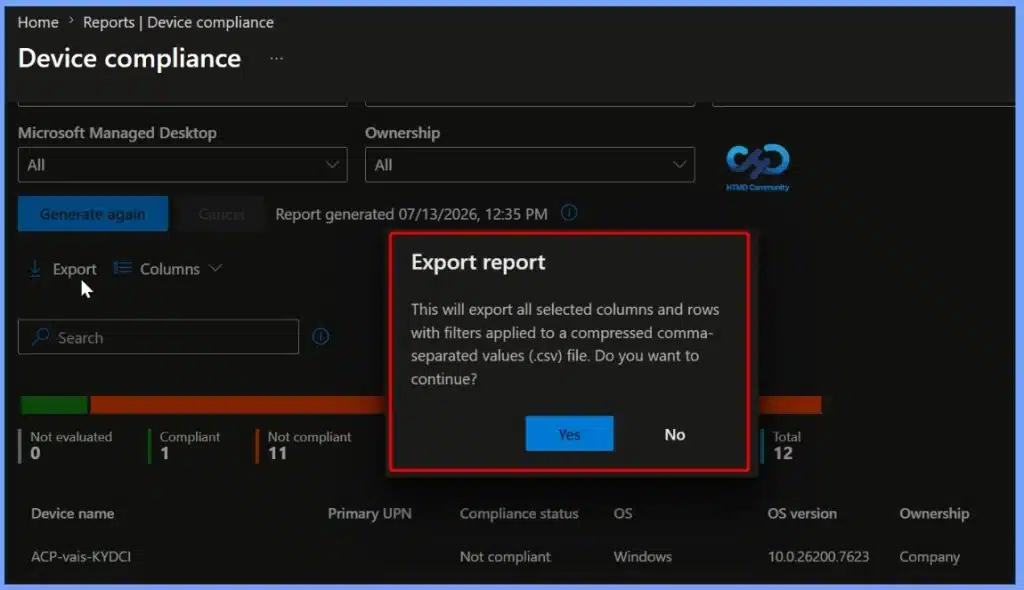Click the Export label
1024x590 pixels.
[x=74, y=269]
